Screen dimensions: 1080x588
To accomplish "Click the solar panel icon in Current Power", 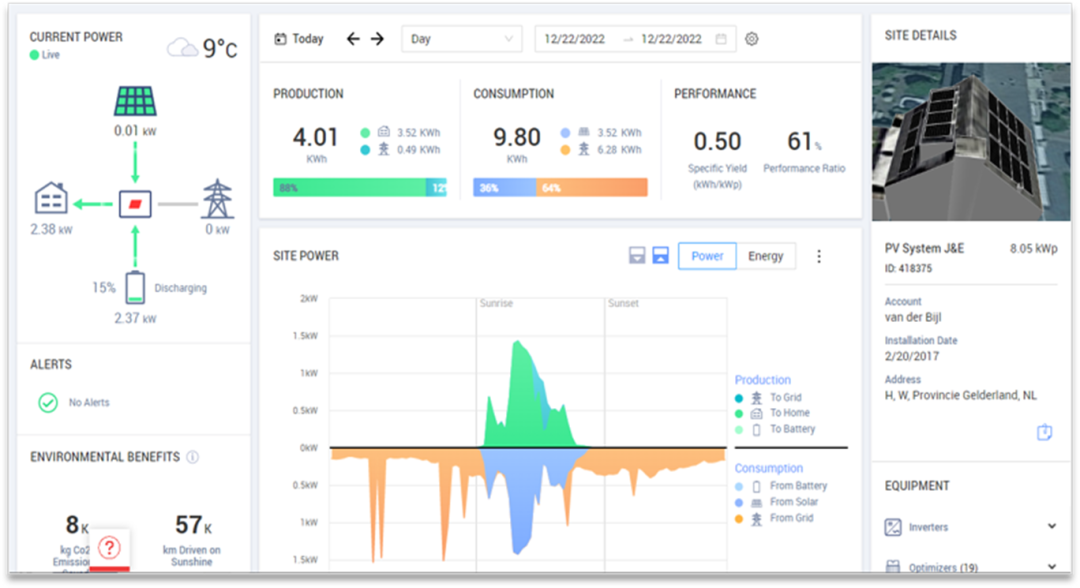I will 133,102.
